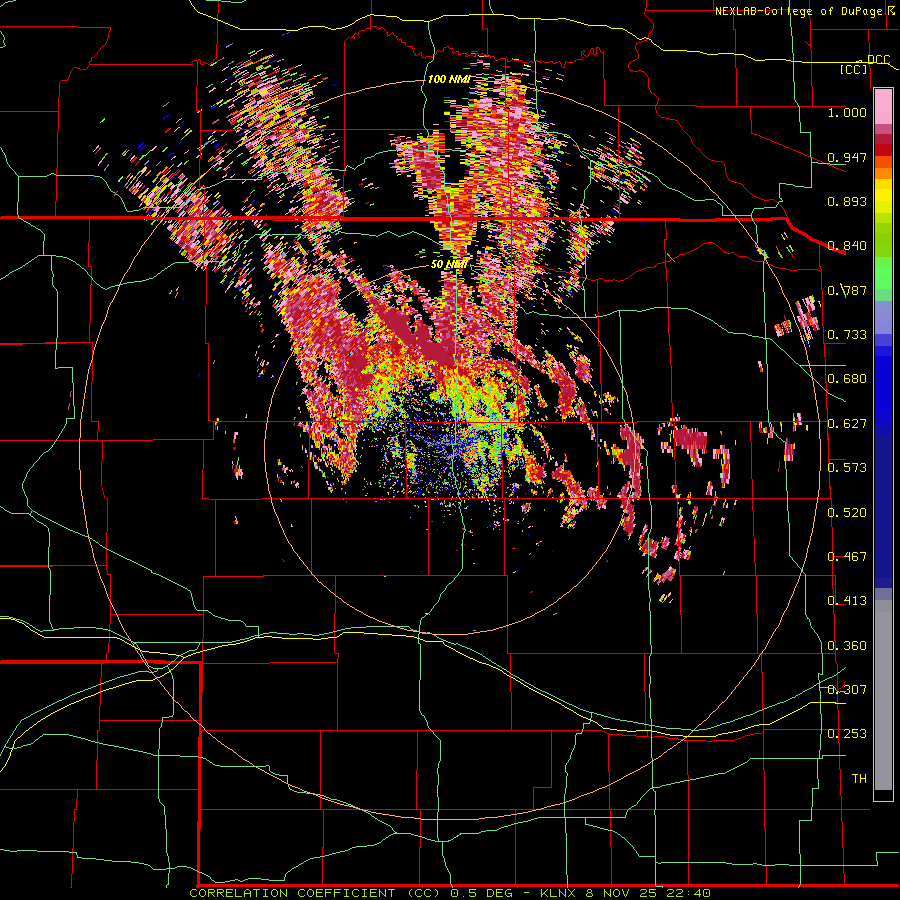Click the 0.947 color scale label
900x900 pixels.
[x=847, y=157]
